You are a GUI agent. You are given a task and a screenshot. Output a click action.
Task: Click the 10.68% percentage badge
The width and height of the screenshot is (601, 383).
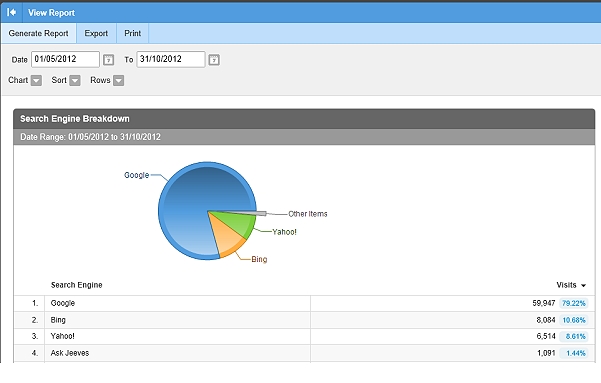573,320
